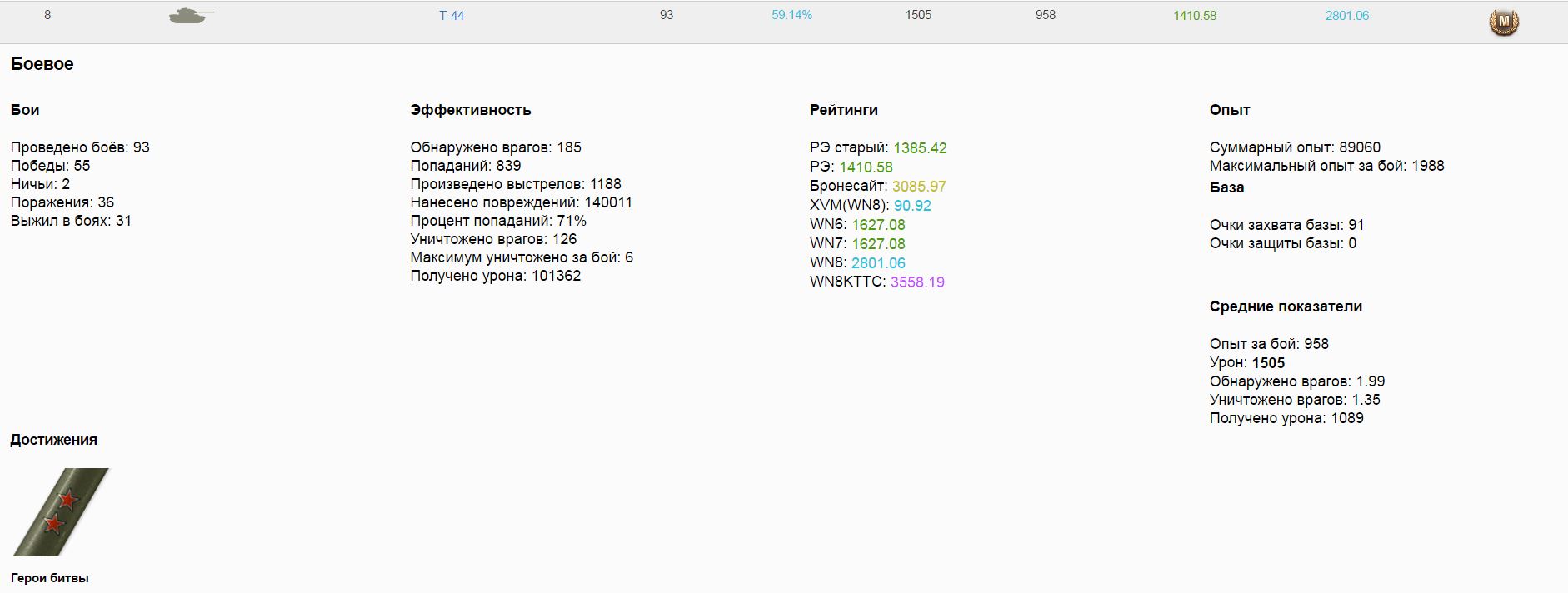Click 'Получено урона: 1089' average line

[1286, 418]
